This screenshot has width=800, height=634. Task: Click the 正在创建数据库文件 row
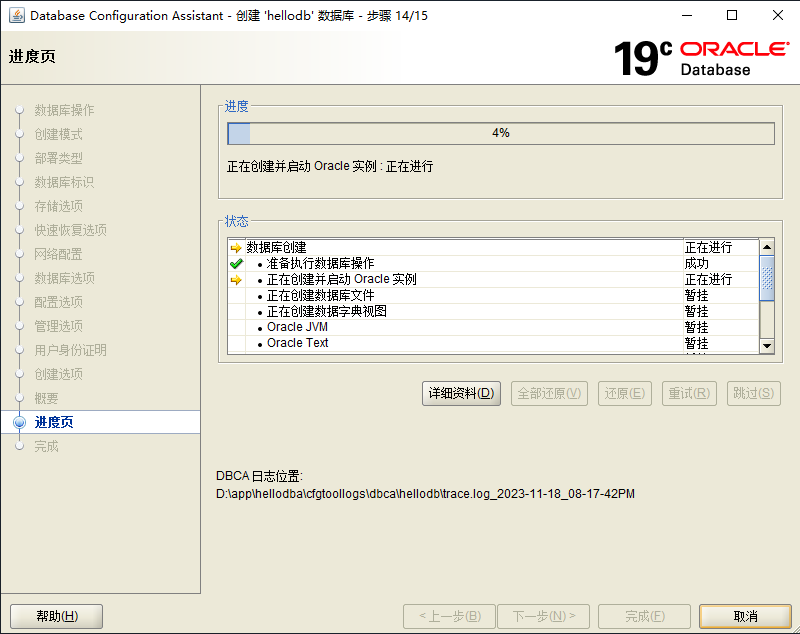pyautogui.click(x=493, y=295)
